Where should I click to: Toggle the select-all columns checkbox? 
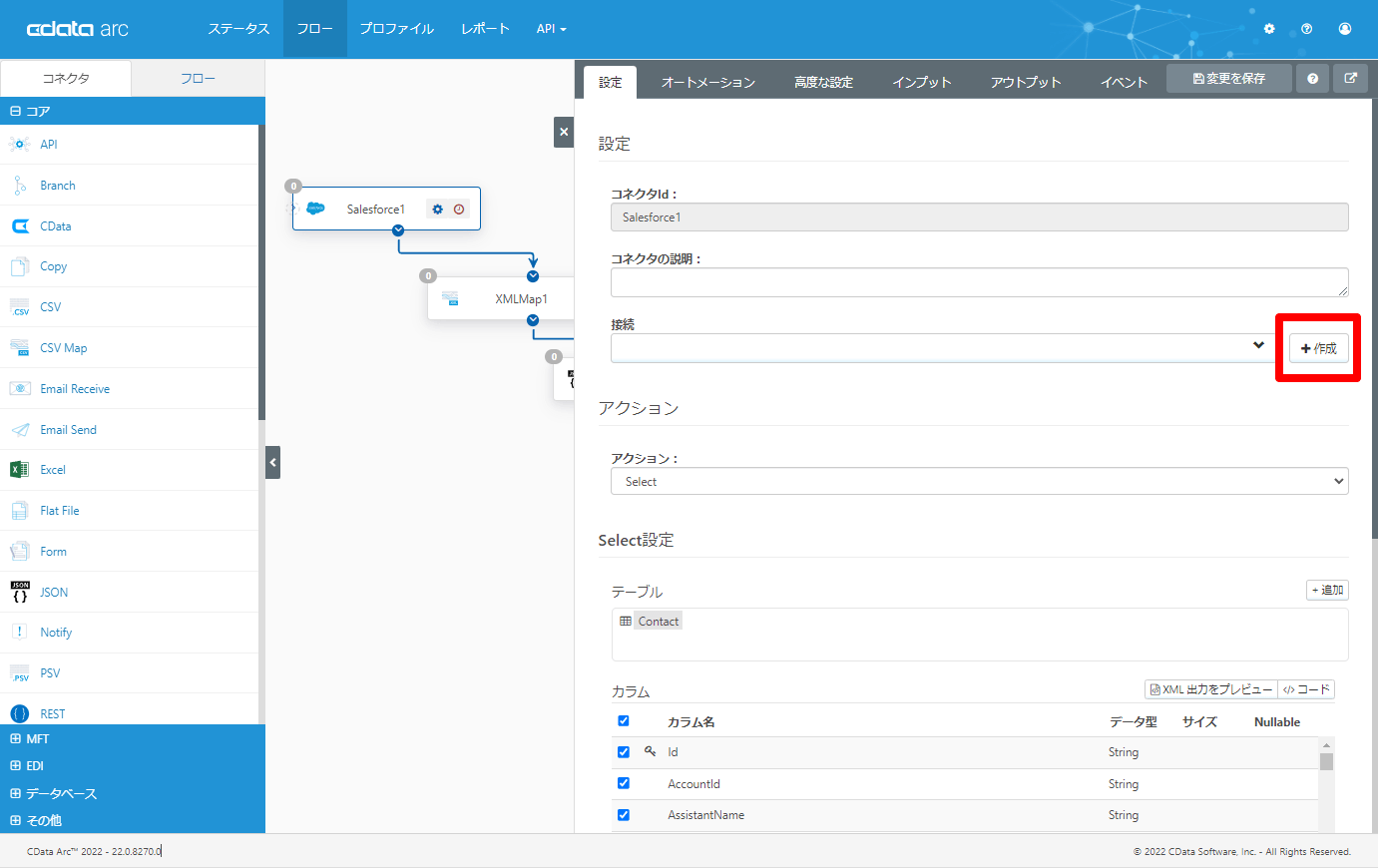click(x=624, y=721)
